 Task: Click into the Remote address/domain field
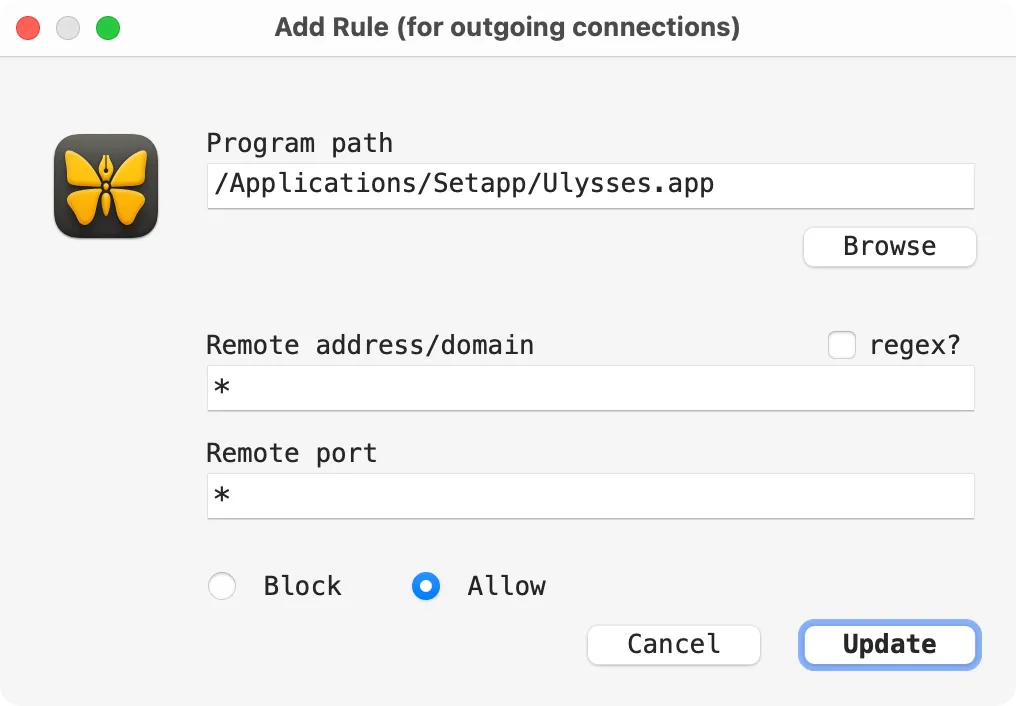pyautogui.click(x=590, y=388)
